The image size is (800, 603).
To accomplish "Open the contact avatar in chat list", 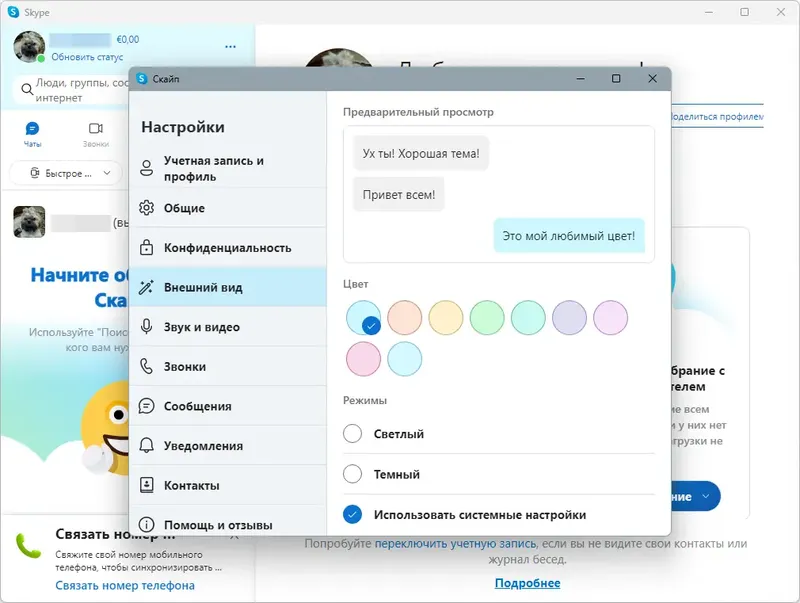I will click(x=29, y=222).
